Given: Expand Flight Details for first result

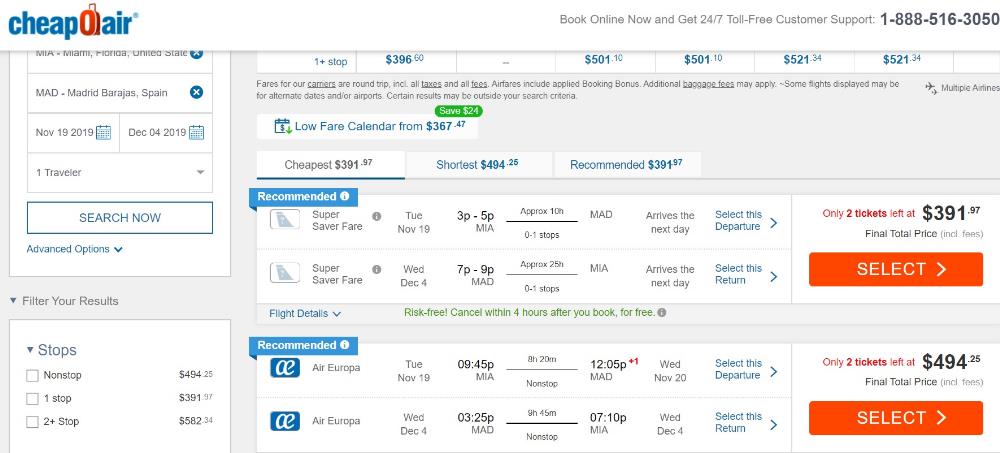Looking at the screenshot, I should [305, 313].
